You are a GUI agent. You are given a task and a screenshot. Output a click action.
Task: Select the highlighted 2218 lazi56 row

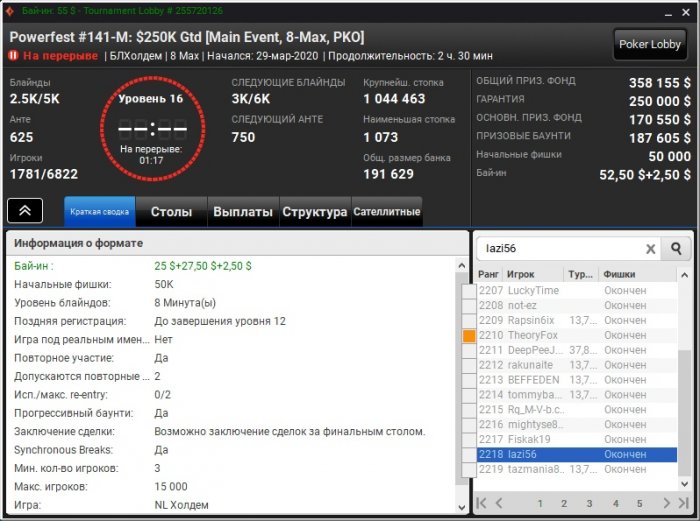(x=577, y=454)
